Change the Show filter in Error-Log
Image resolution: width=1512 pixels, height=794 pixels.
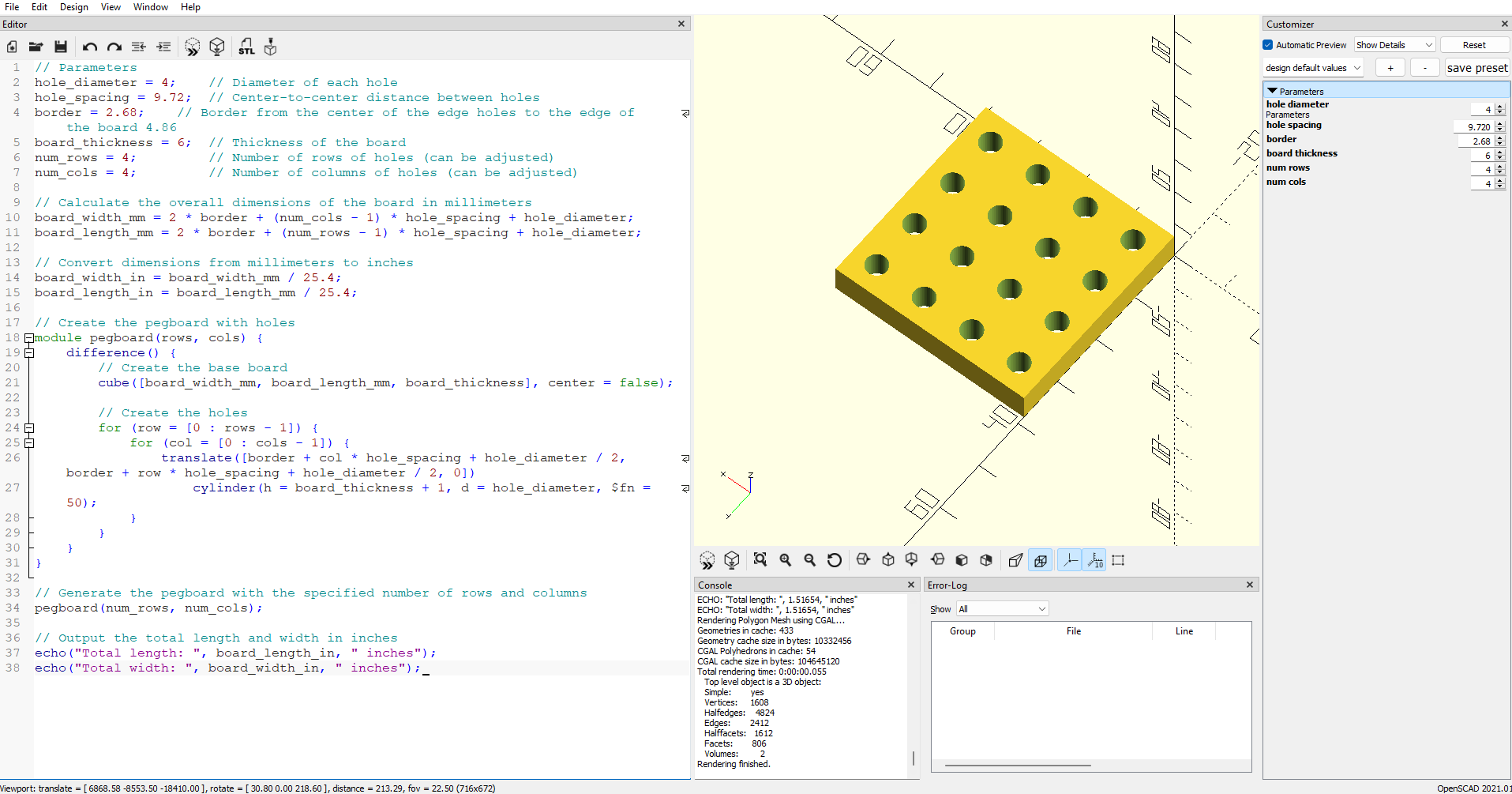coord(1002,608)
